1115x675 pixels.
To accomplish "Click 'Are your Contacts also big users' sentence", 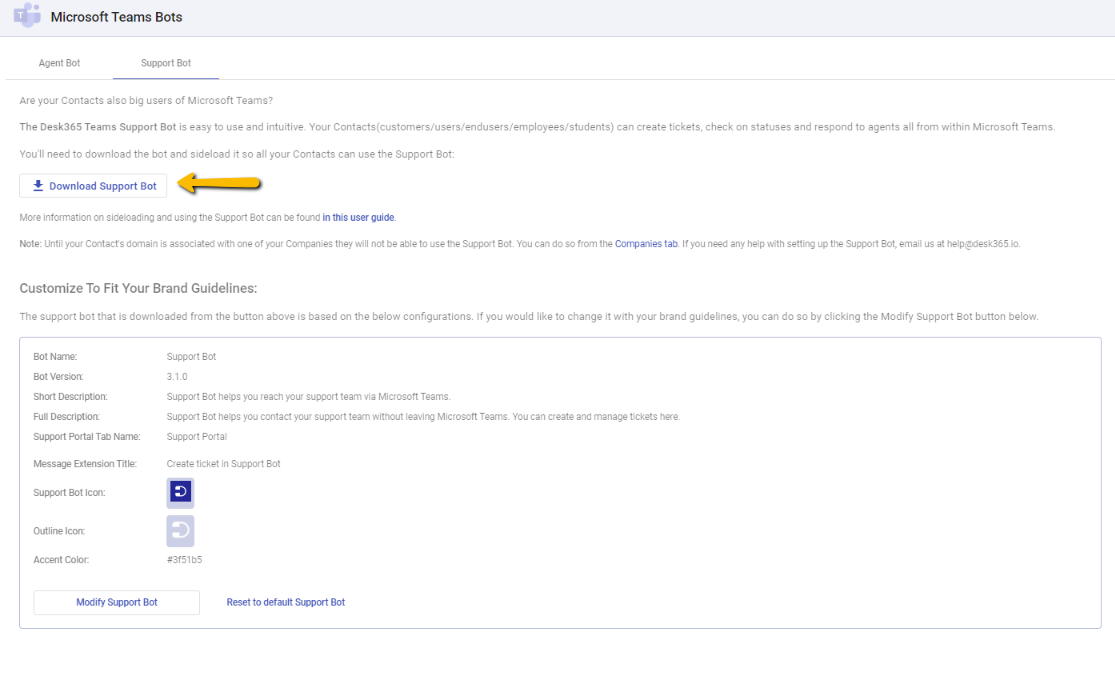I will 146,101.
